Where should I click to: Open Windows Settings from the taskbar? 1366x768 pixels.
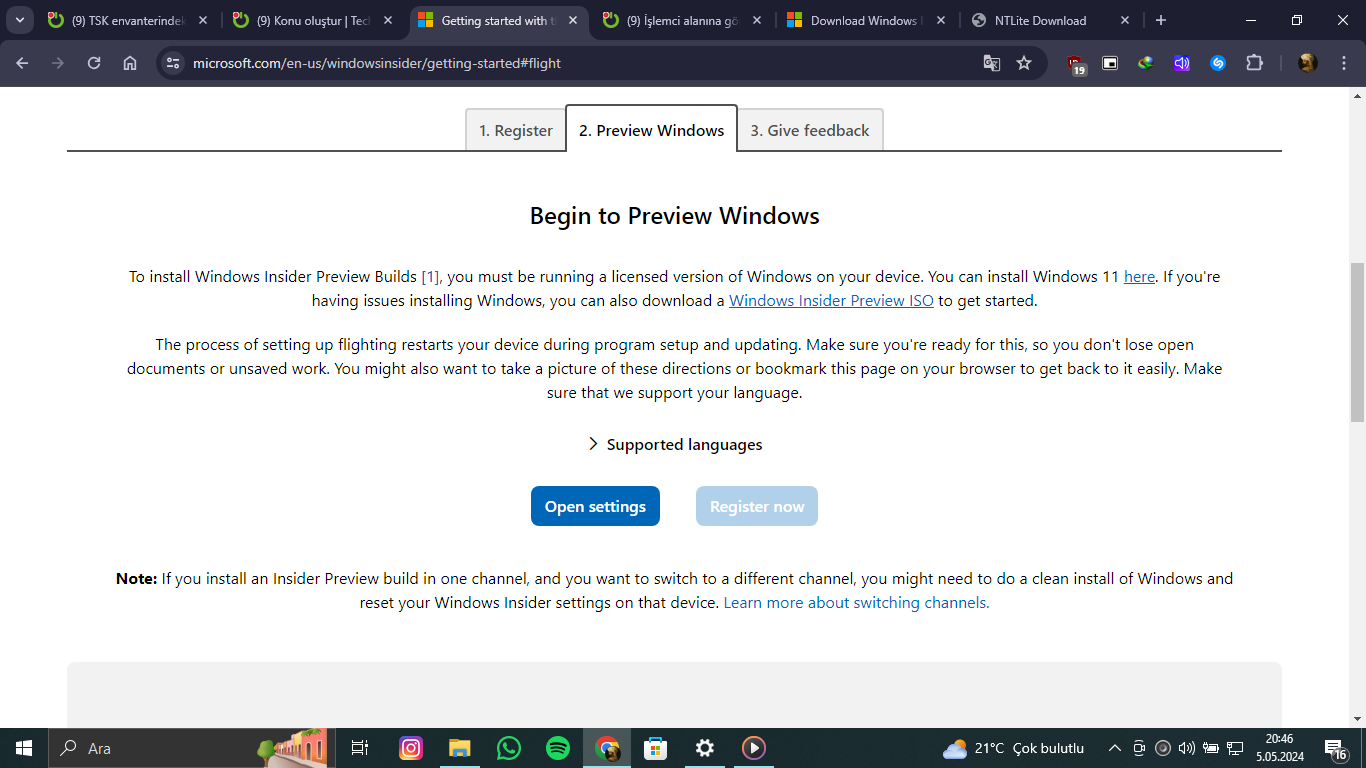click(x=705, y=748)
